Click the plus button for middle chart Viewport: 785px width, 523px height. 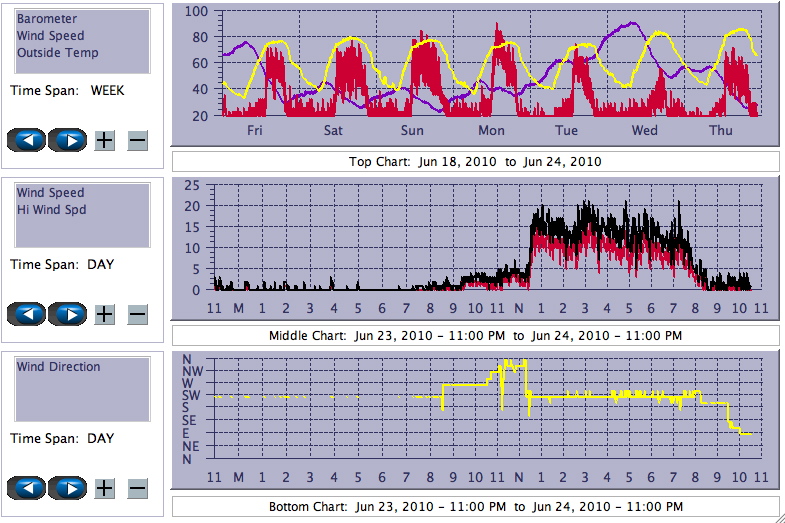[x=105, y=314]
